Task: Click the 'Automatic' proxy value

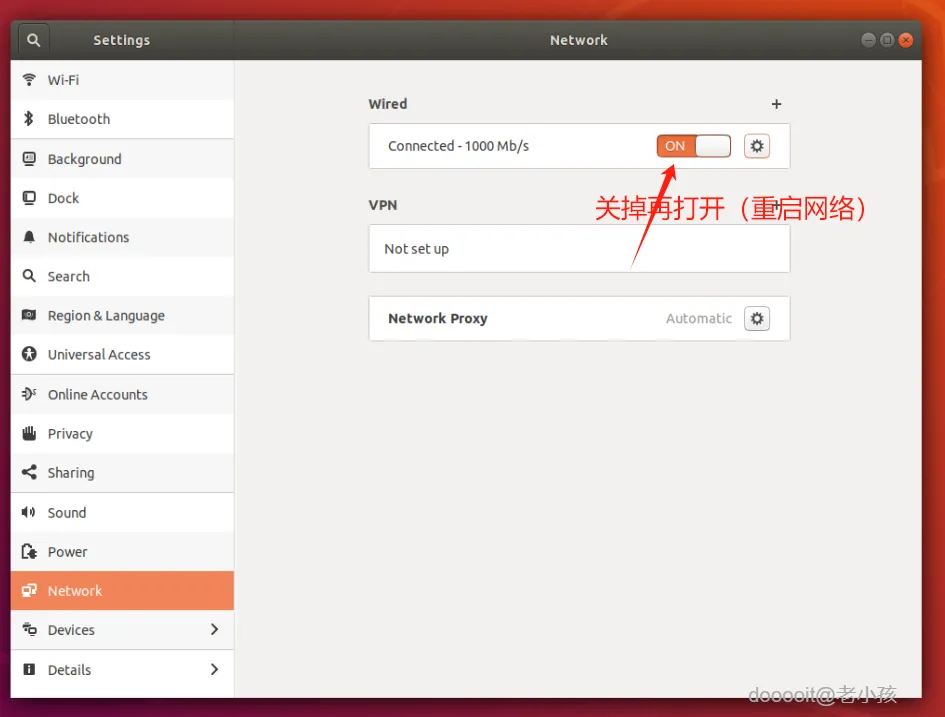Action: 699,318
